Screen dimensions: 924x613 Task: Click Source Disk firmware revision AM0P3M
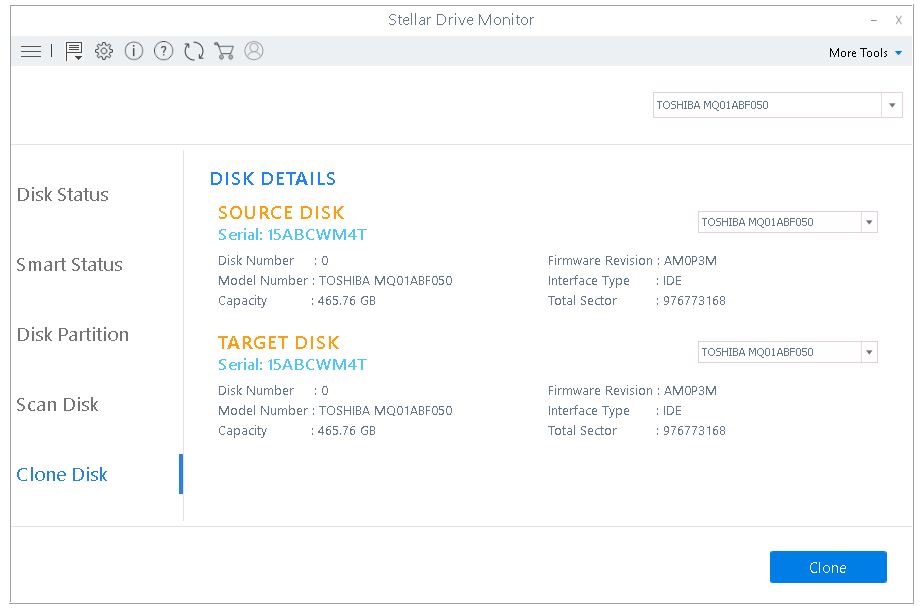point(690,261)
